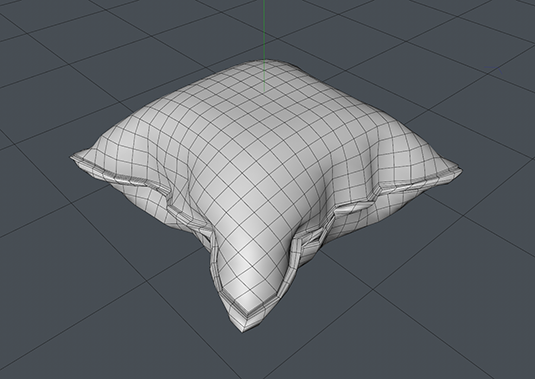
Task: Click grid line intersection beside the blue marker
Action: click(488, 75)
